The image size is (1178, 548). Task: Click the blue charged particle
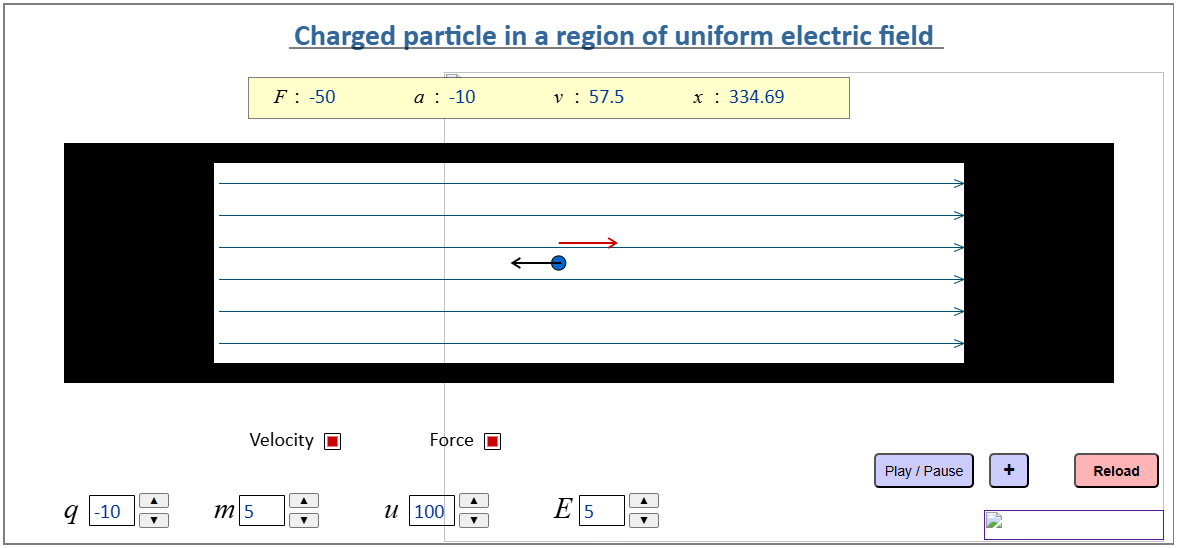click(x=559, y=263)
